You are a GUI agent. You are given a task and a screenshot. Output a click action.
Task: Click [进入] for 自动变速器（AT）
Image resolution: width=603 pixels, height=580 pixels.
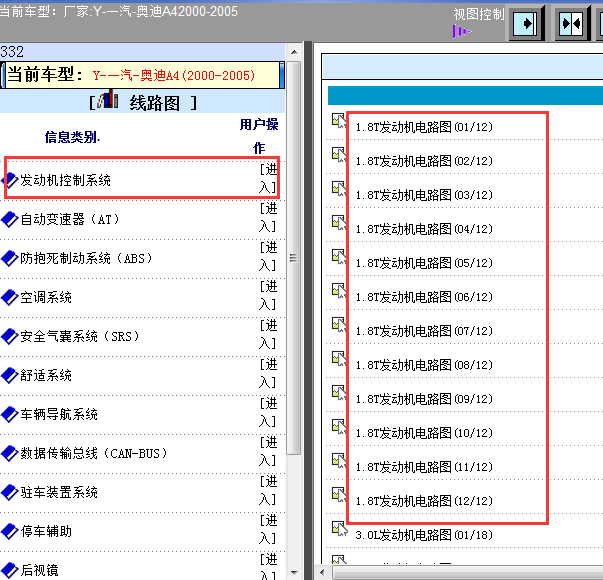coord(268,217)
